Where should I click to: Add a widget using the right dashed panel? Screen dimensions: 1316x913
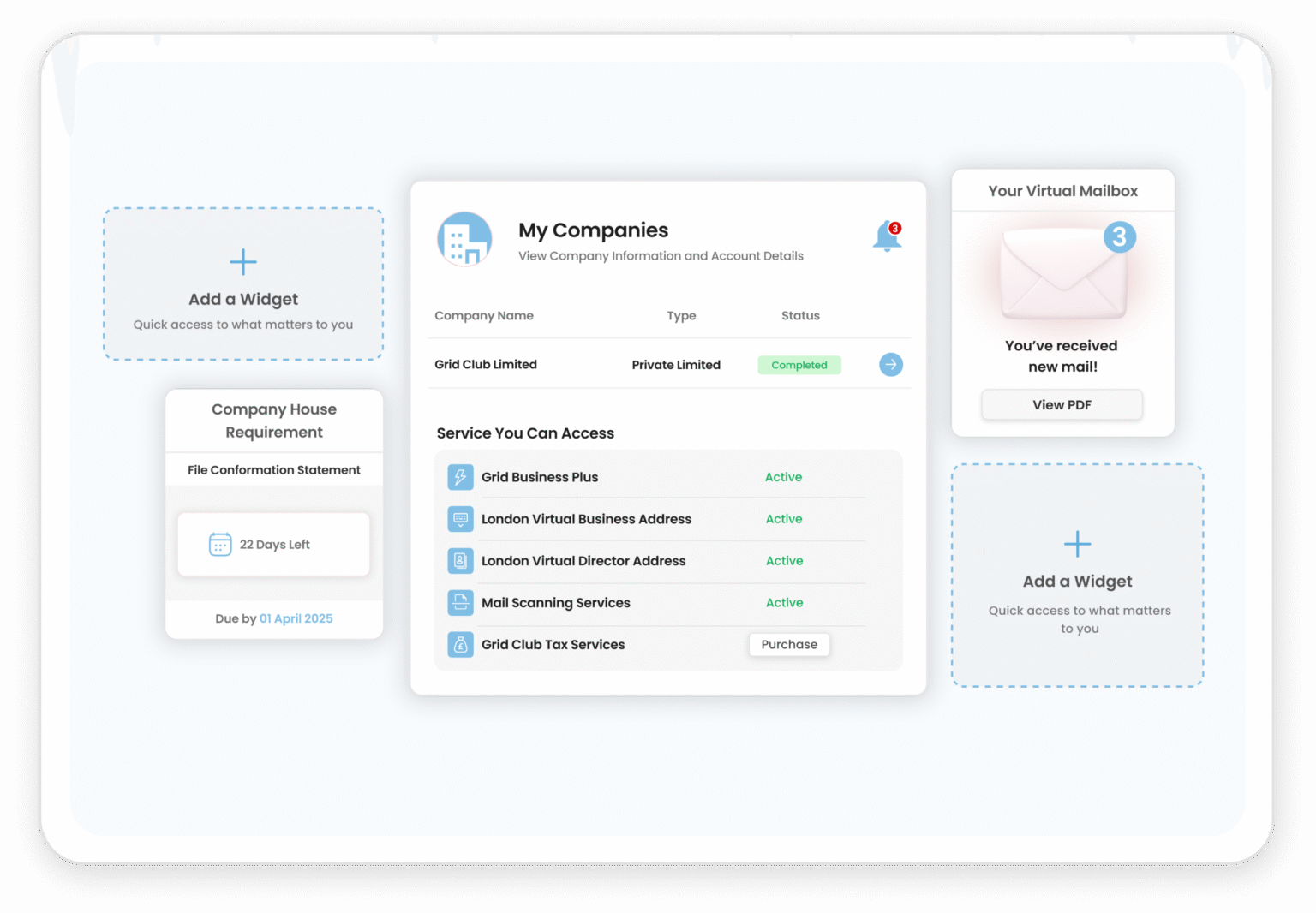coord(1077,575)
